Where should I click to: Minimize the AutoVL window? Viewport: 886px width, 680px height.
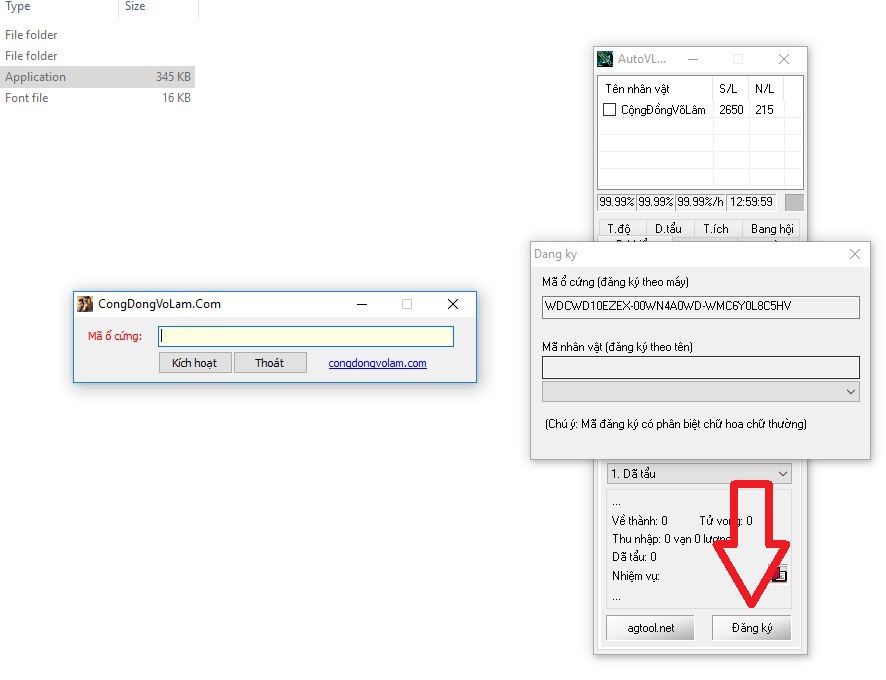692,59
